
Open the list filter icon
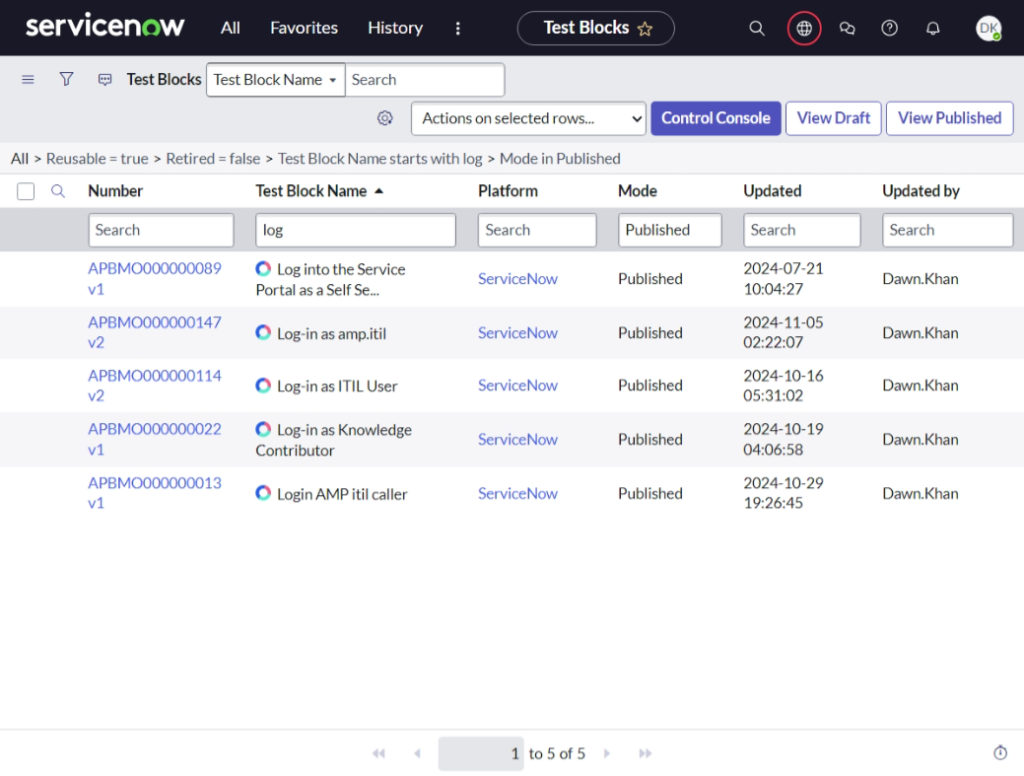[x=66, y=78]
